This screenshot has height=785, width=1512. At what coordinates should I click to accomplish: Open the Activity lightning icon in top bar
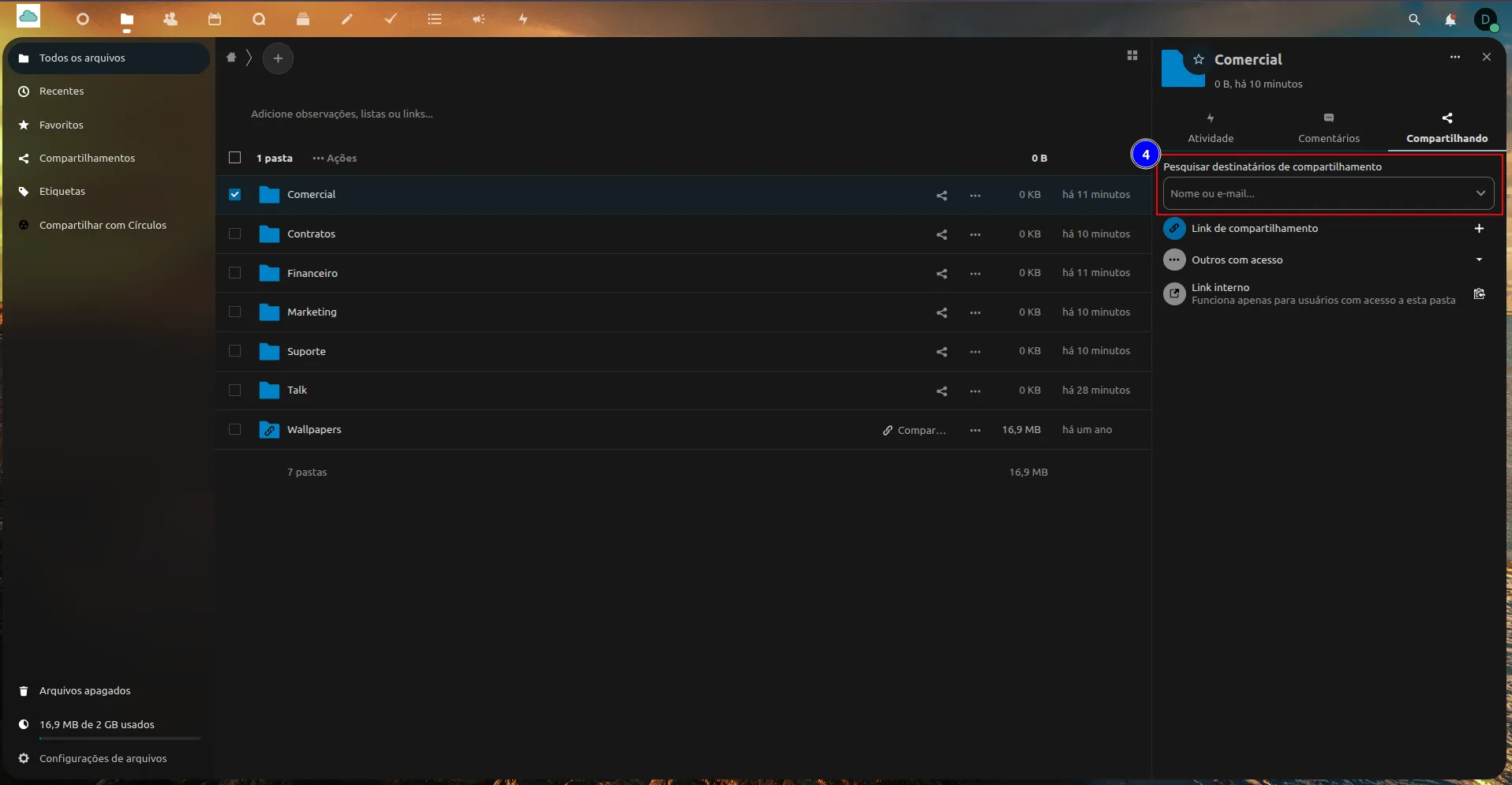pyautogui.click(x=523, y=19)
